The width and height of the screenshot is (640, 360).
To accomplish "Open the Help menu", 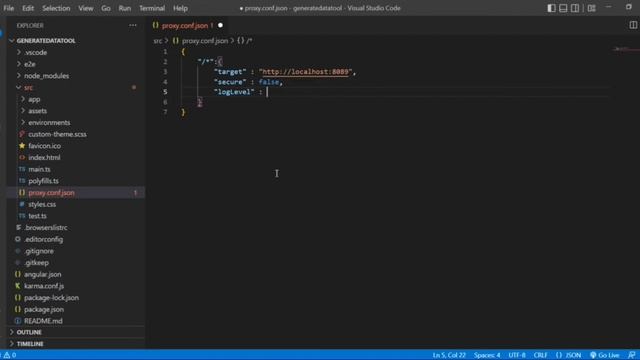I will [x=180, y=8].
